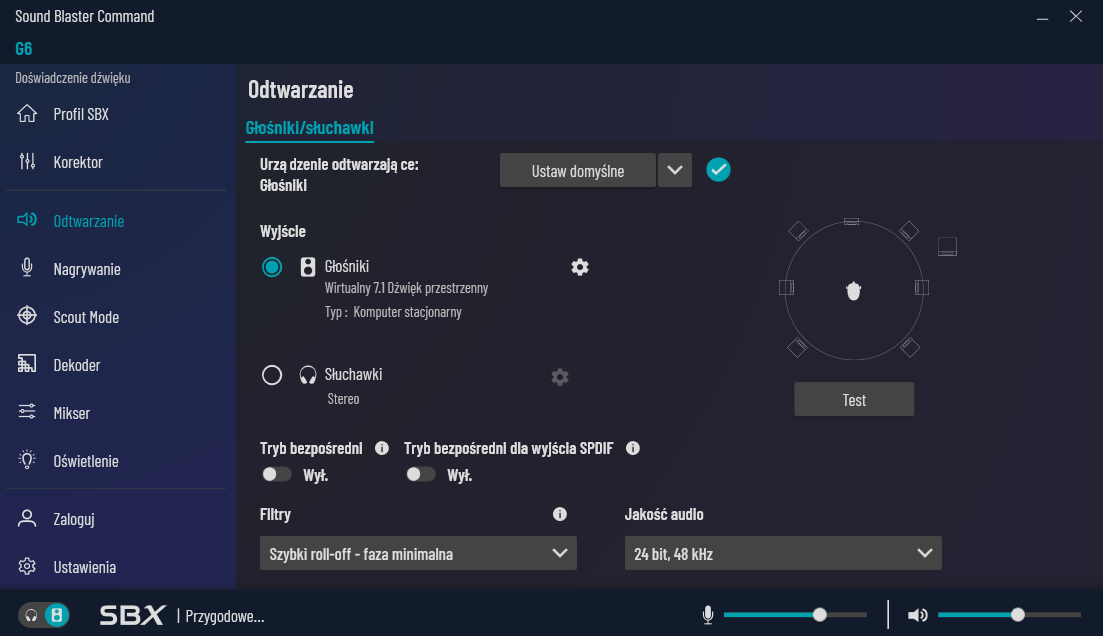This screenshot has width=1103, height=636.
Task: Open Jakość audio dropdown 24 bit, 48 kHz
Action: coord(783,554)
